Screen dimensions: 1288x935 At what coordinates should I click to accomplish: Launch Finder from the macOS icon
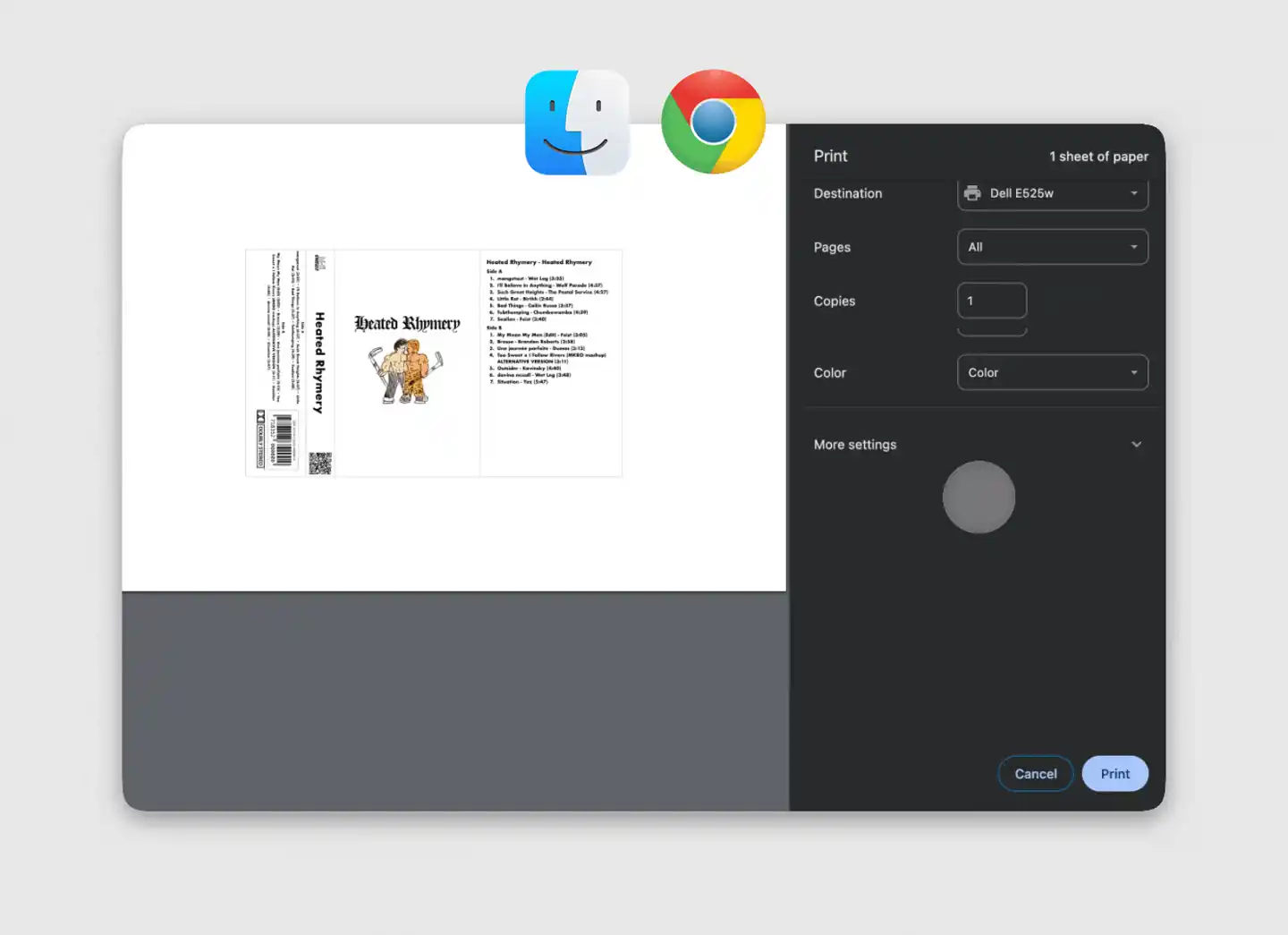tap(577, 122)
